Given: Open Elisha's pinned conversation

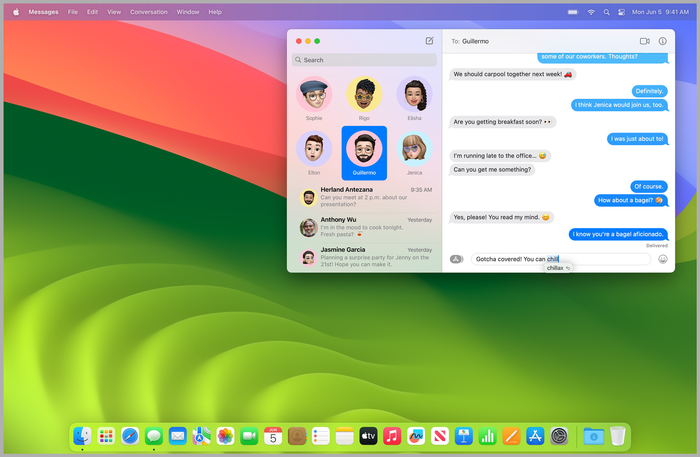Looking at the screenshot, I should click(412, 95).
